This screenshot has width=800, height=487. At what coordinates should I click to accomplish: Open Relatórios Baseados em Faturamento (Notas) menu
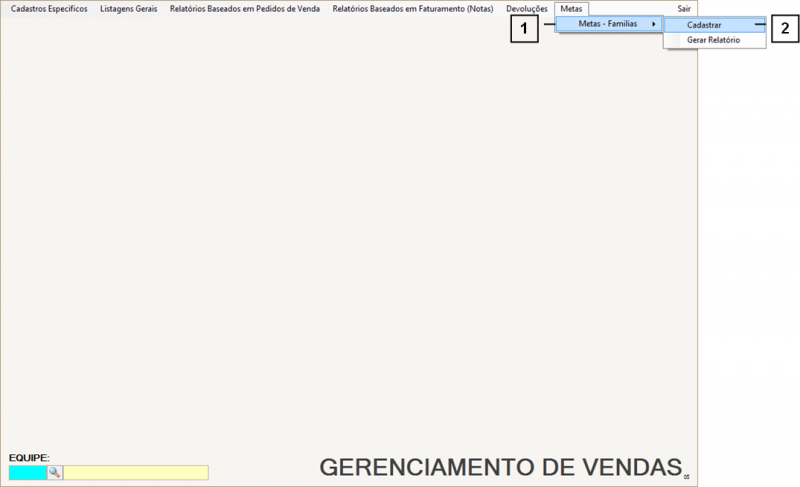tap(412, 9)
